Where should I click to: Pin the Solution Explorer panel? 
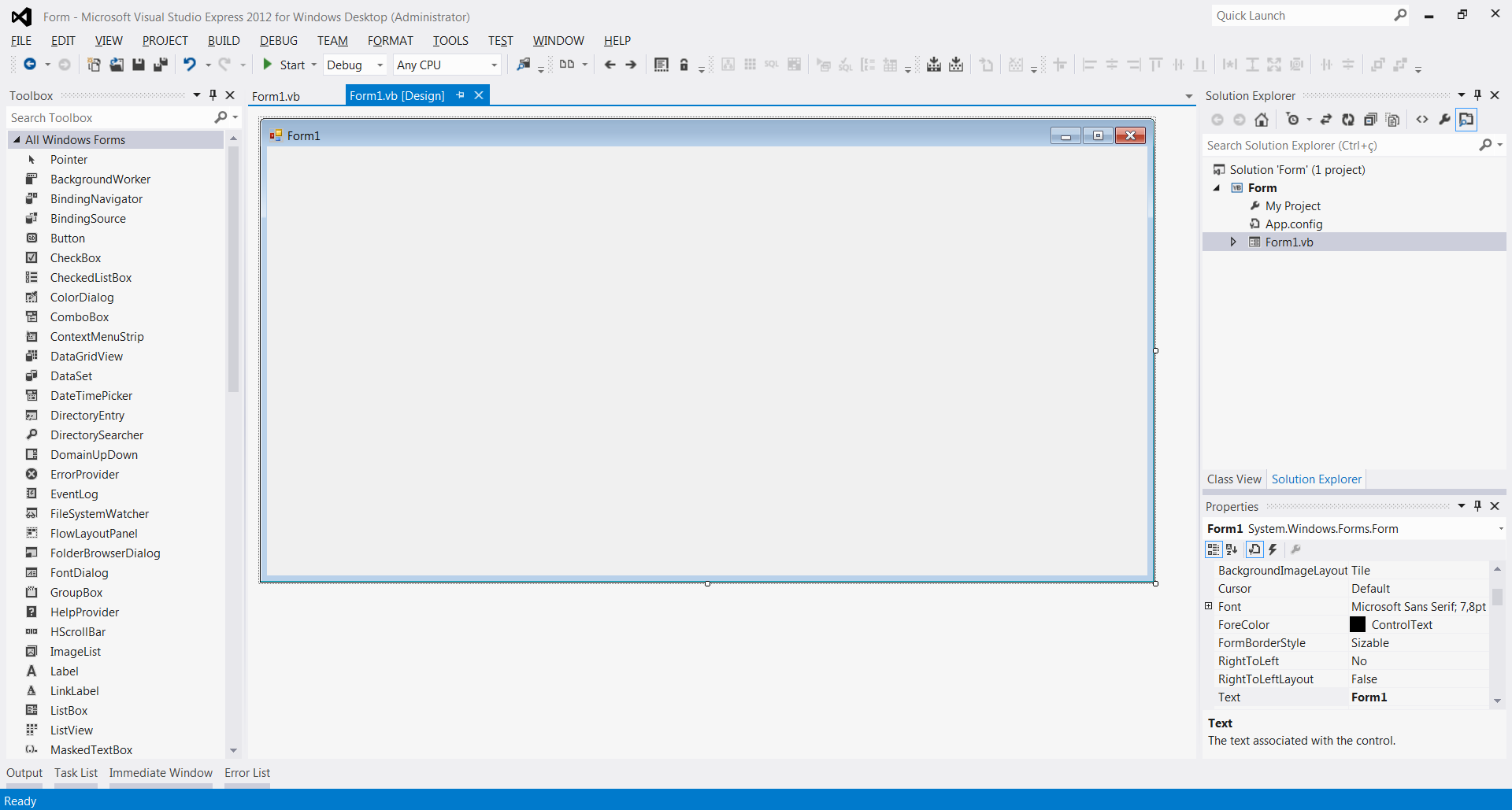(1477, 95)
